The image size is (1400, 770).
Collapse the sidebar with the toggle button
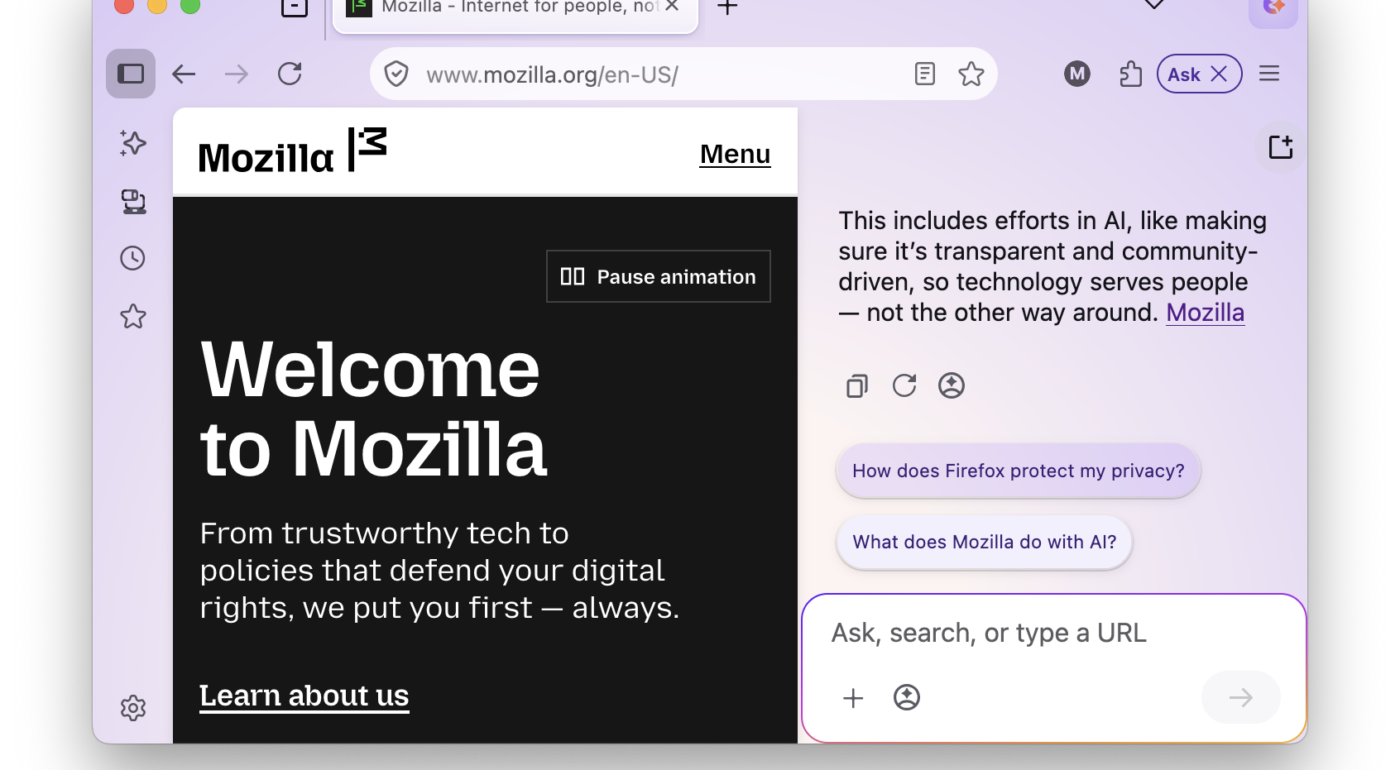[130, 73]
